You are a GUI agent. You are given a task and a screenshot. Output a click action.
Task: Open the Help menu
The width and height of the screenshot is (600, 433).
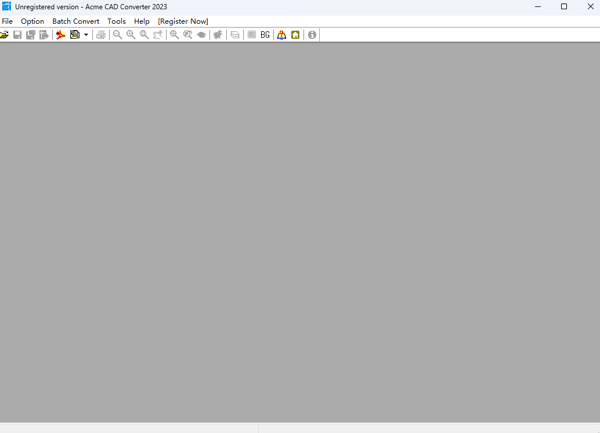tap(142, 21)
